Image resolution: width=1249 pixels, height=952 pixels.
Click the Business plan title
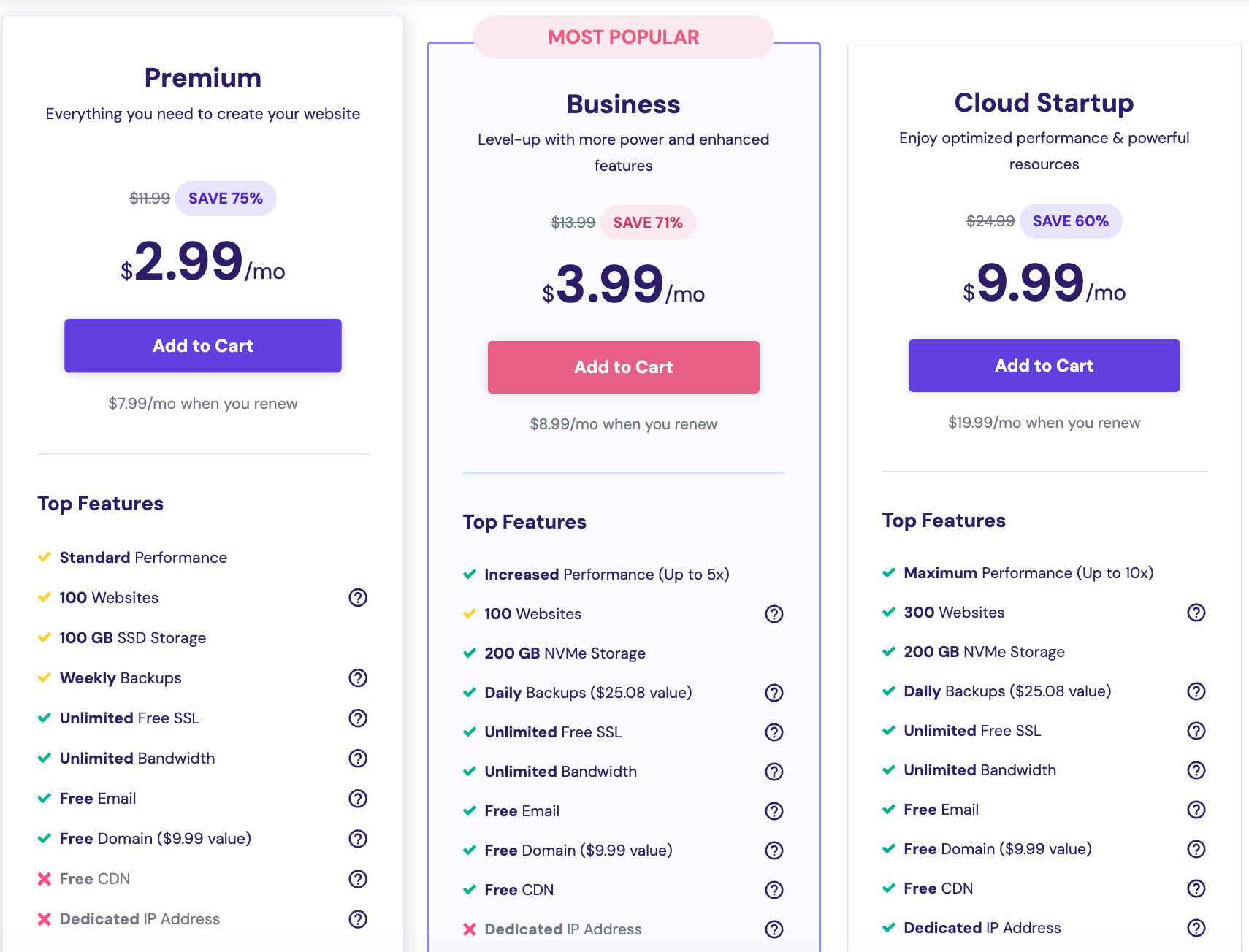[624, 104]
